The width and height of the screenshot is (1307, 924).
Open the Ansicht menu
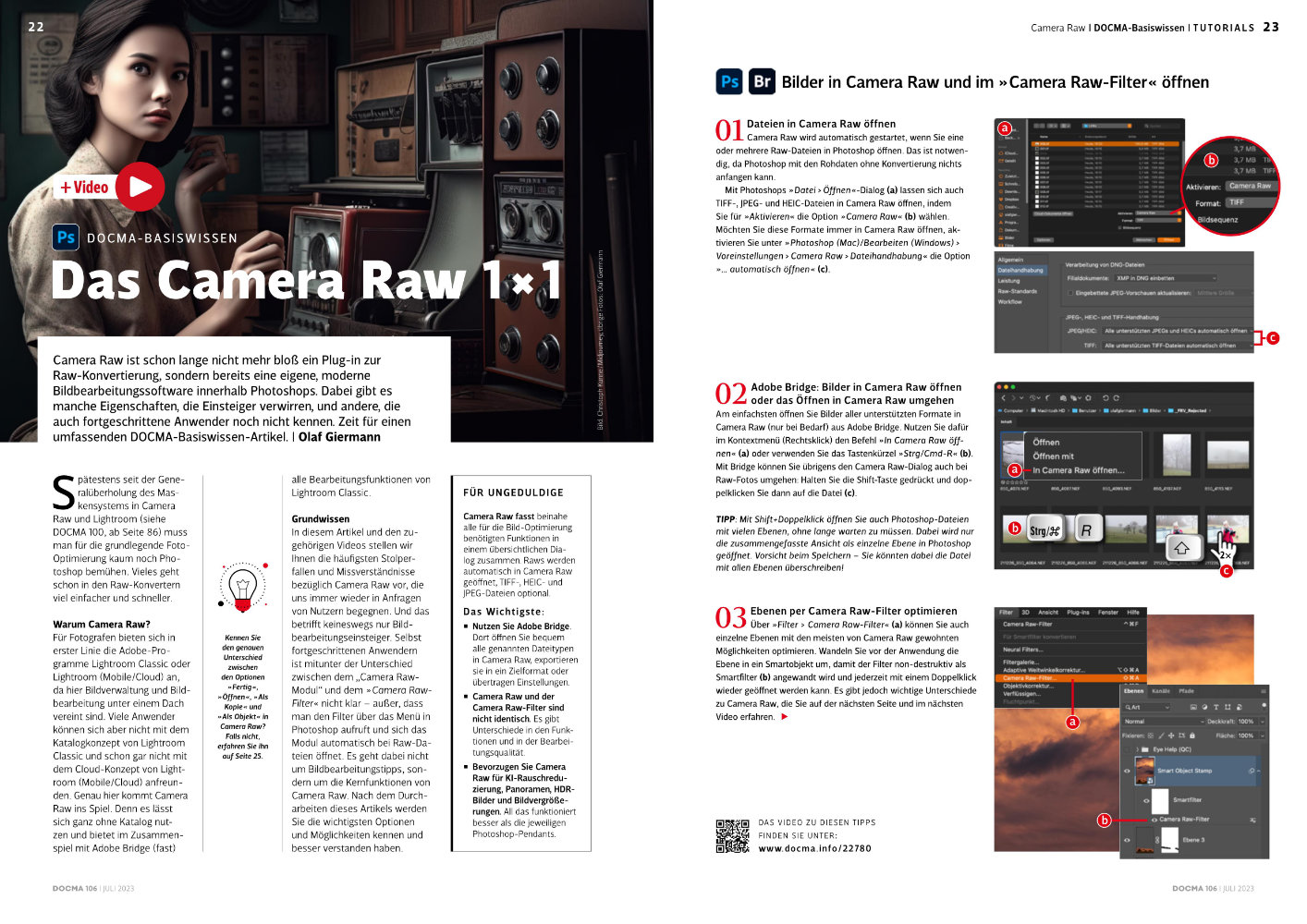point(1048,612)
